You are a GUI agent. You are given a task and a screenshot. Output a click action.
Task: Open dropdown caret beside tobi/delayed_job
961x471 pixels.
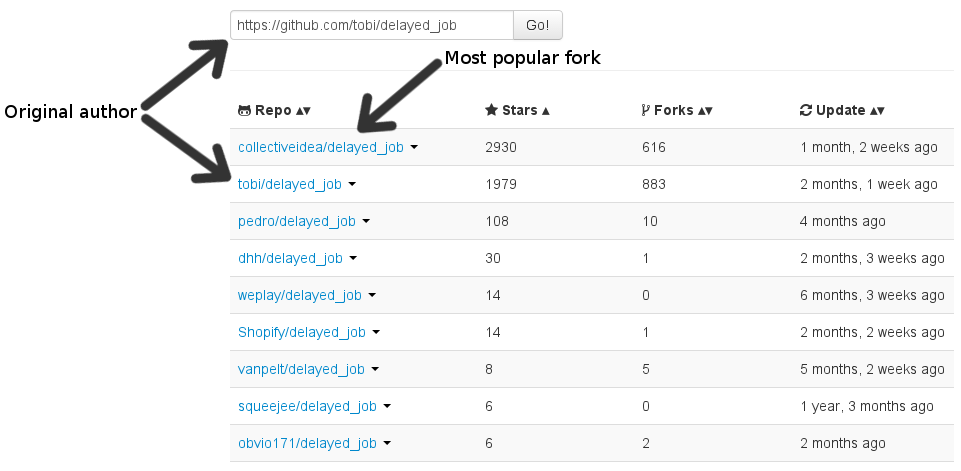coord(352,184)
